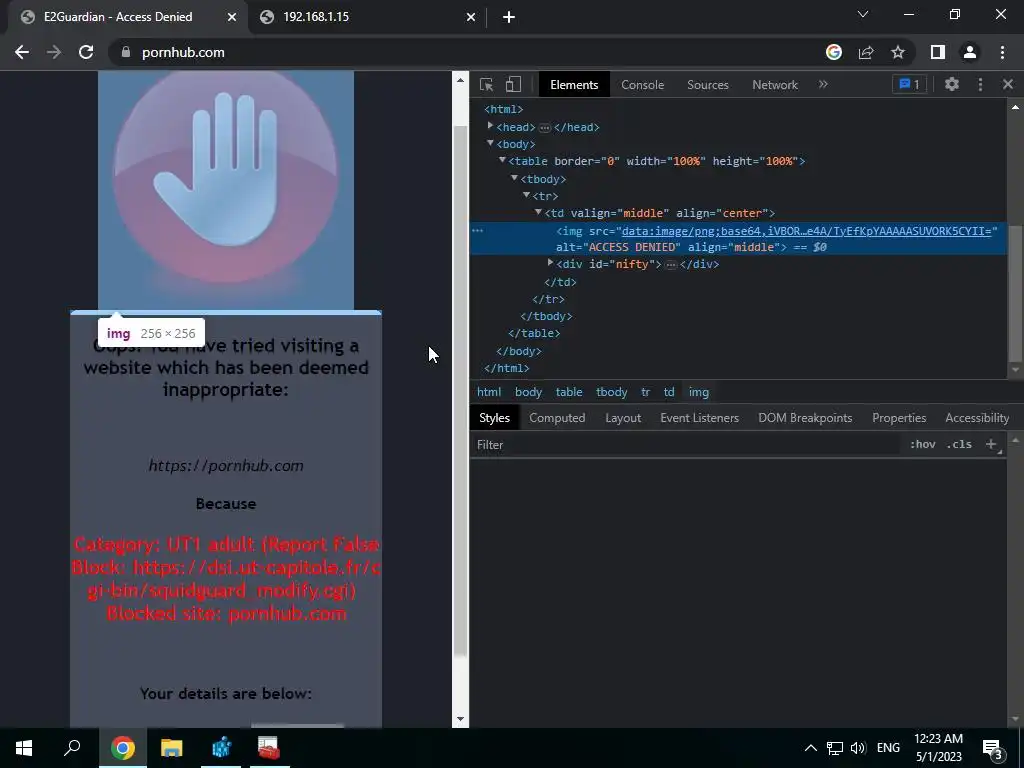Select html in the DOM breadcrumb
Image resolution: width=1024 pixels, height=768 pixels.
point(489,392)
